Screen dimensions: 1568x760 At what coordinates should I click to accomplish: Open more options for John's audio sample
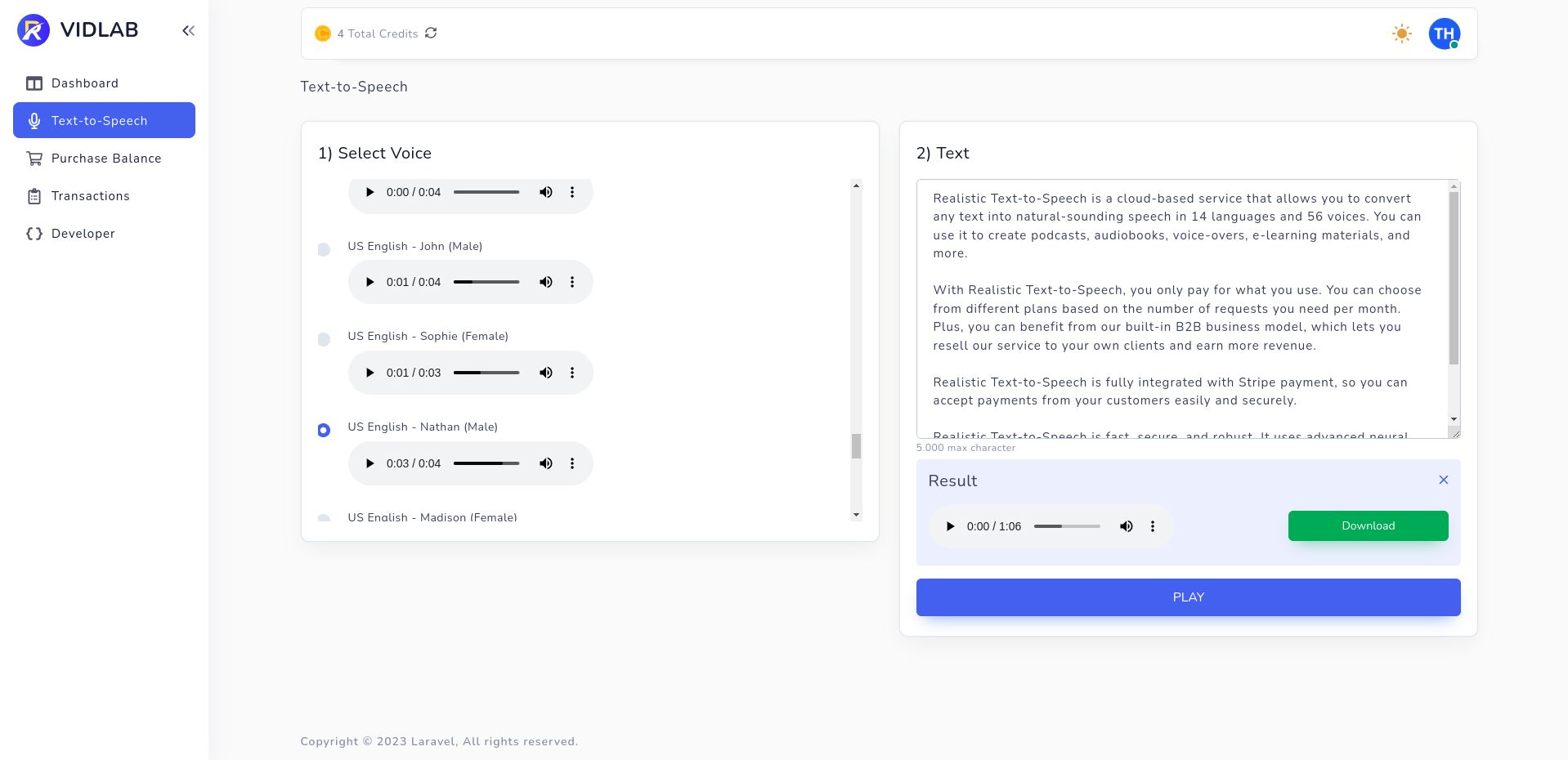click(x=572, y=282)
